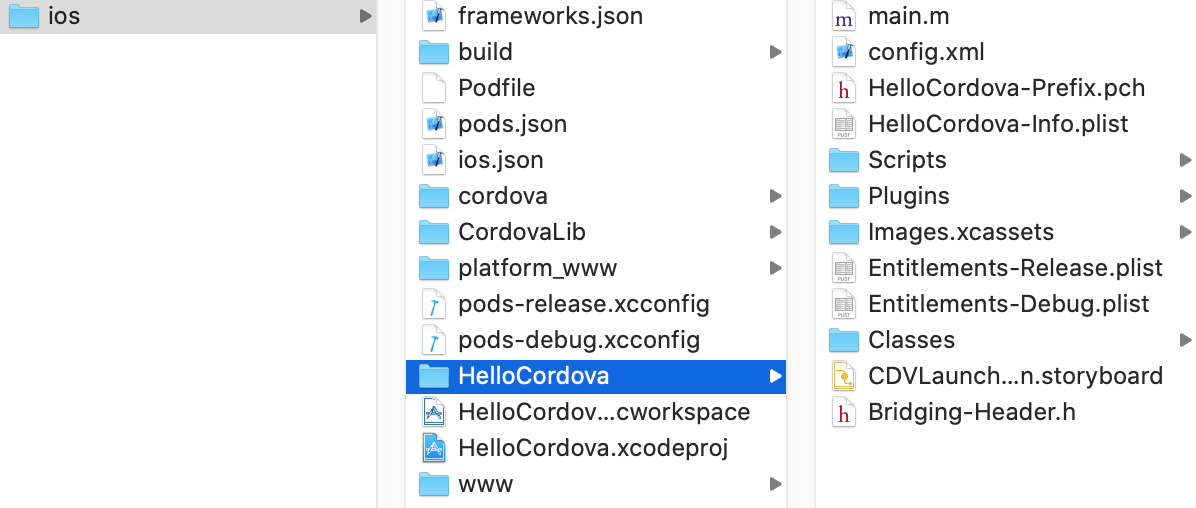Select the config.xml file icon
This screenshot has width=1196, height=508.
(x=844, y=52)
